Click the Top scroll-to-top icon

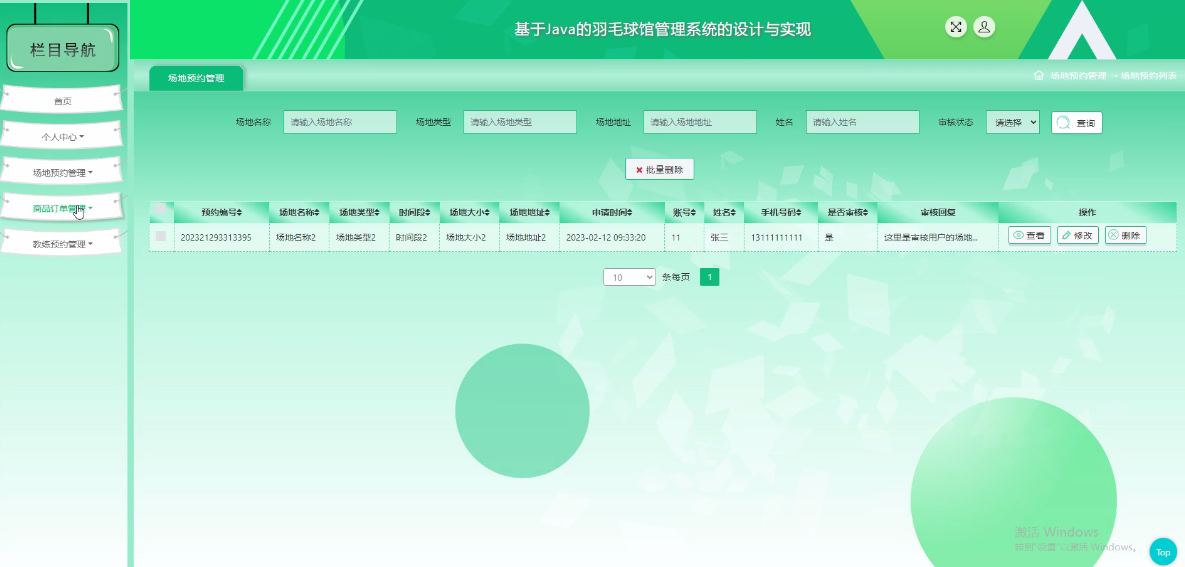(x=1163, y=551)
